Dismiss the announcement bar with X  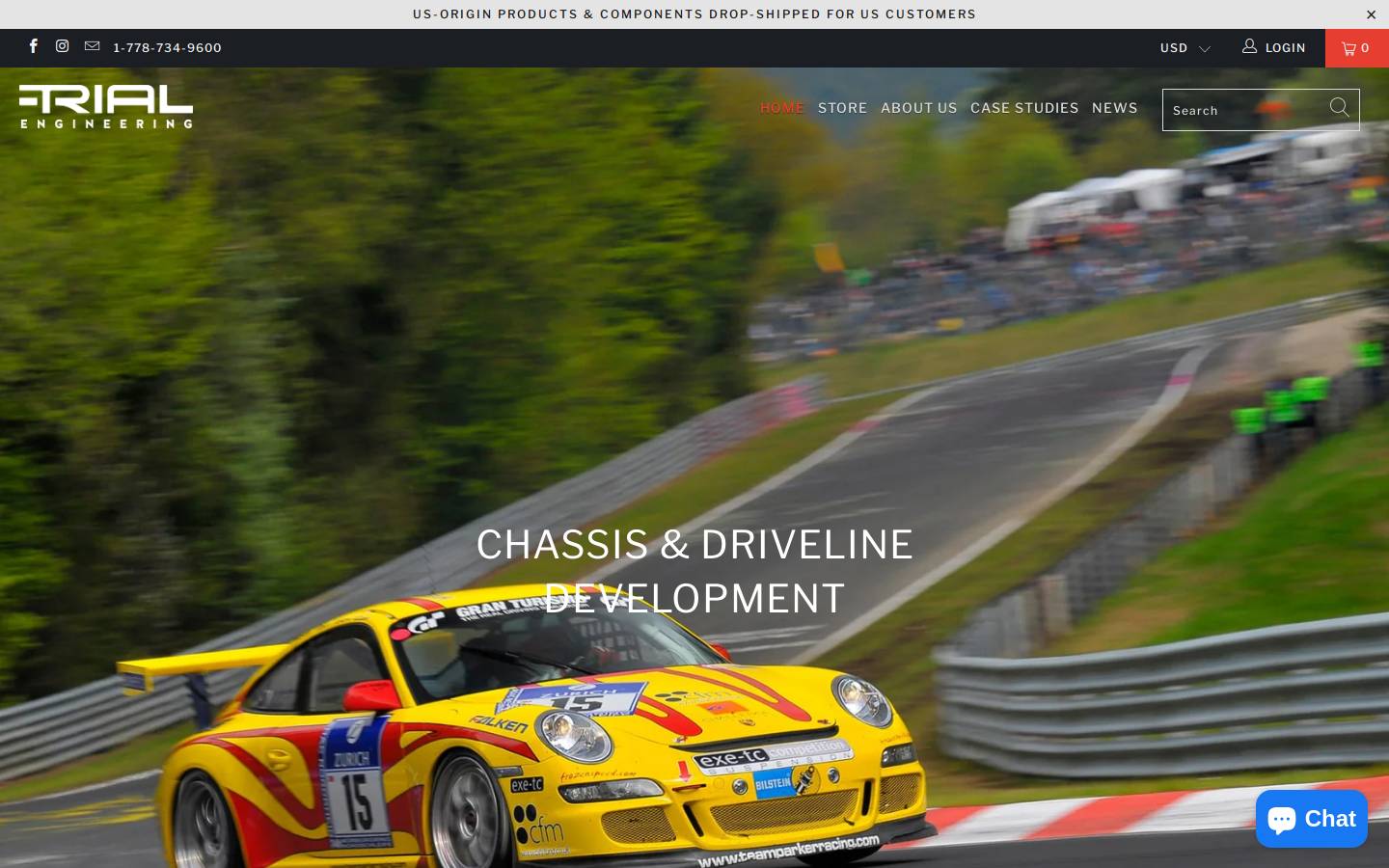[1371, 14]
